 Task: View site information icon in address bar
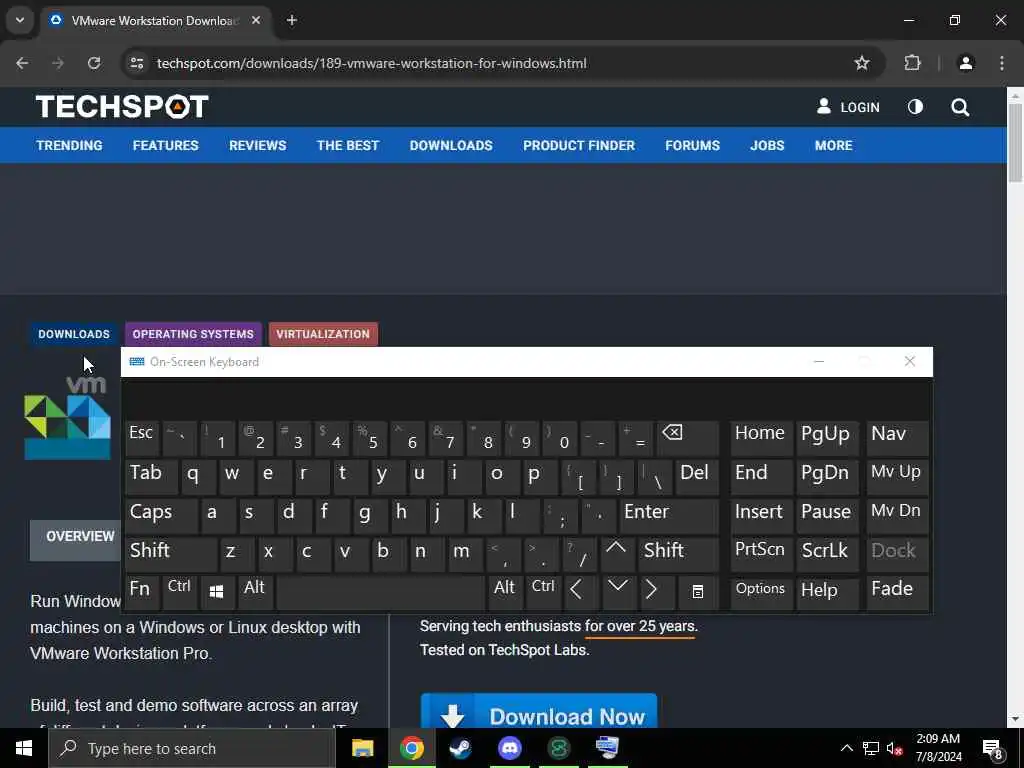point(136,63)
